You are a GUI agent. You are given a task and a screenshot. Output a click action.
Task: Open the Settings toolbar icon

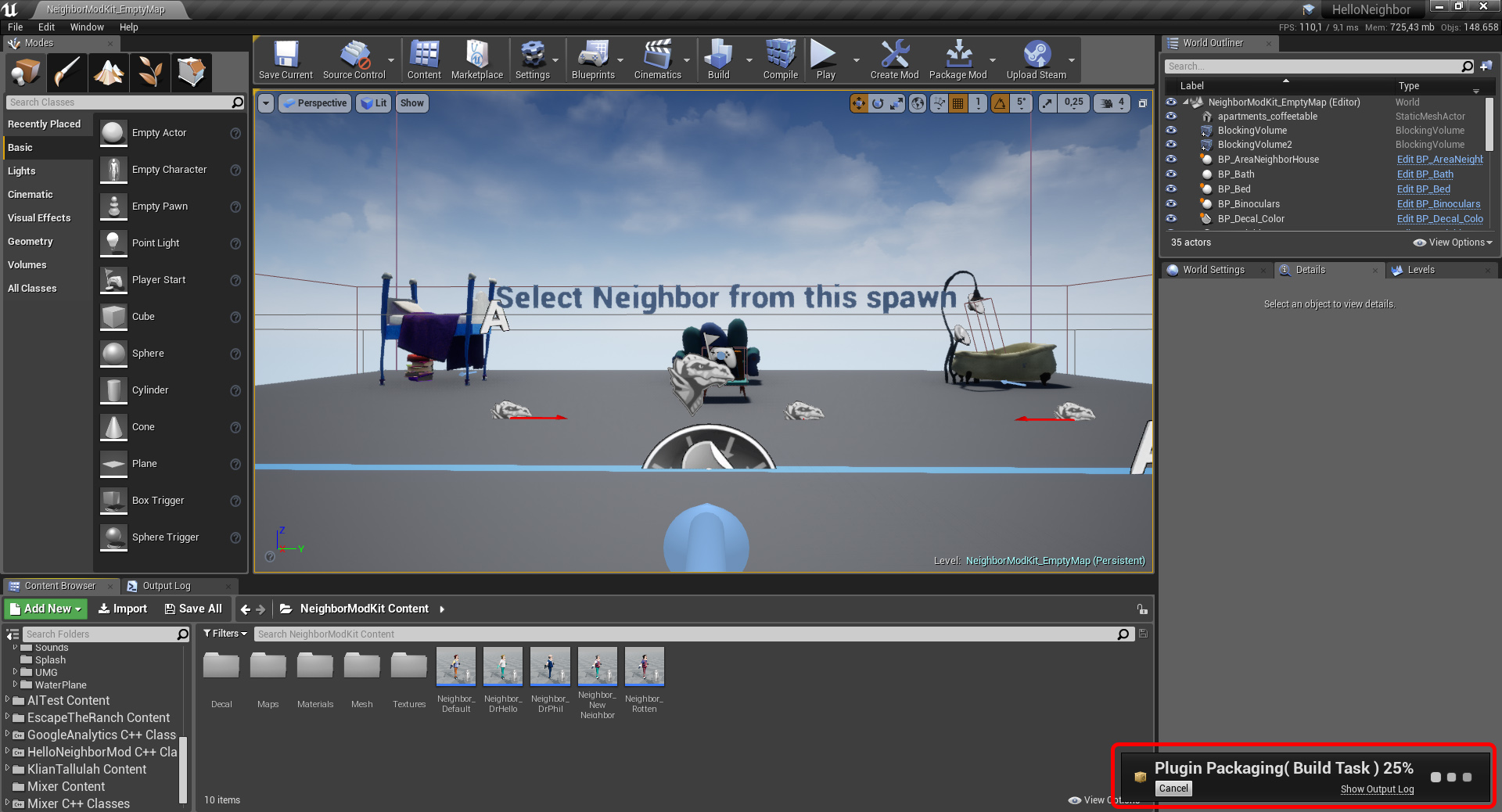point(533,59)
